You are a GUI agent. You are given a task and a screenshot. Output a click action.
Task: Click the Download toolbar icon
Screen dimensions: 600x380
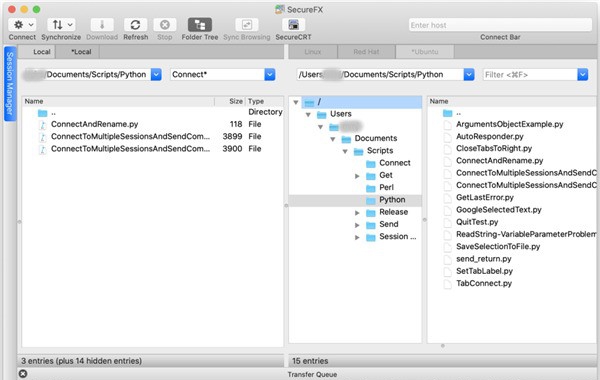(102, 25)
